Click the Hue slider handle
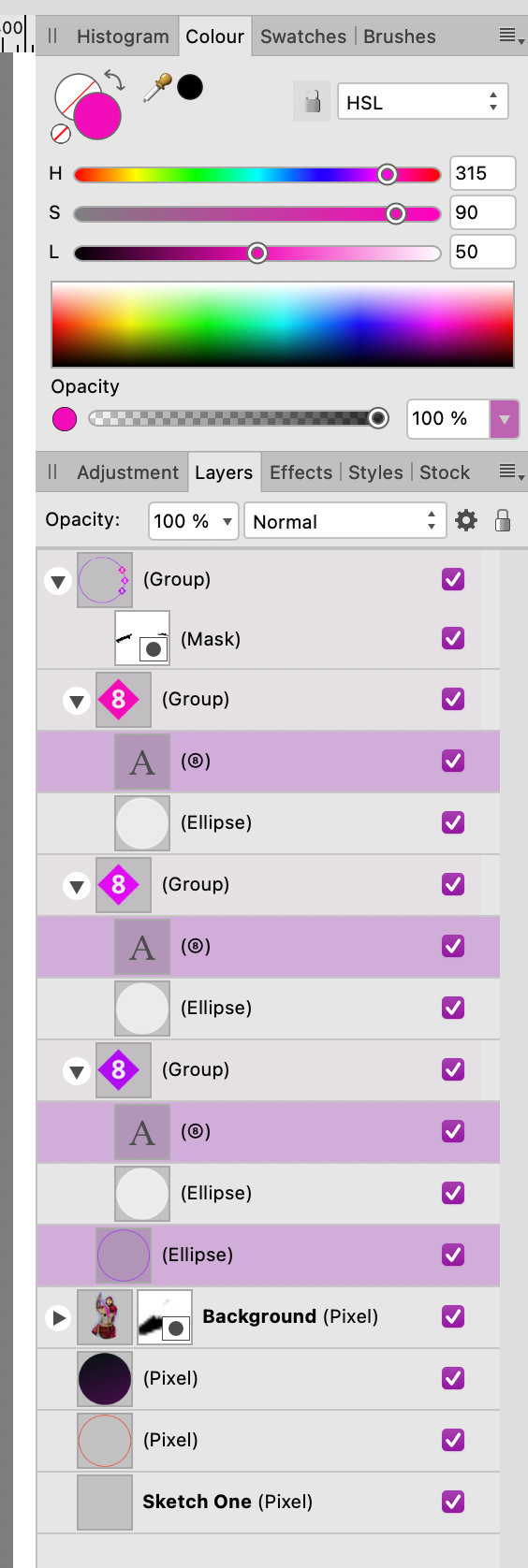 click(x=388, y=174)
